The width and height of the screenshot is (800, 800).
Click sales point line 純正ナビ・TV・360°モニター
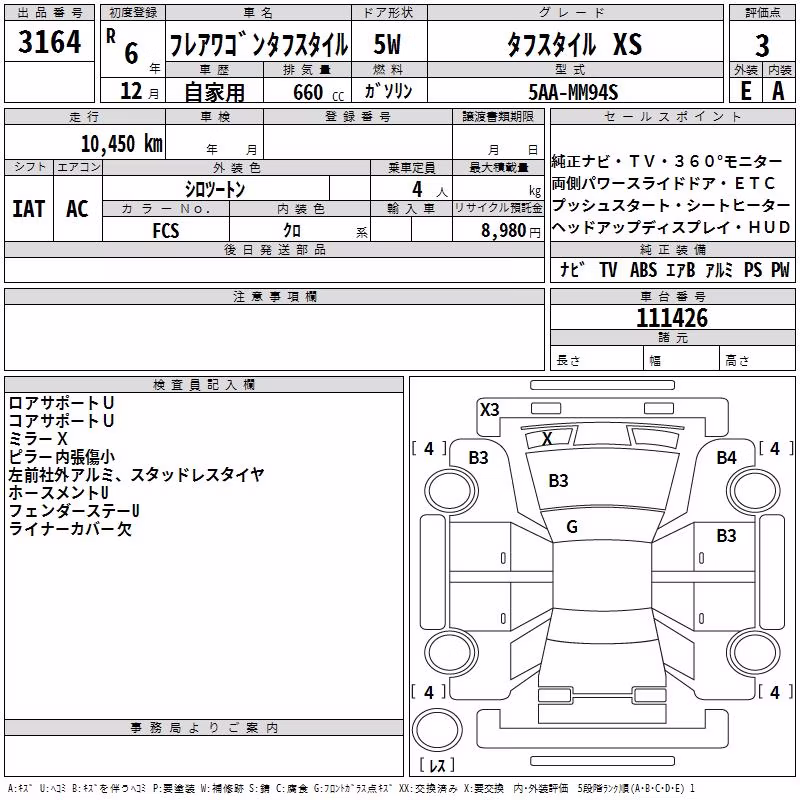[666, 161]
